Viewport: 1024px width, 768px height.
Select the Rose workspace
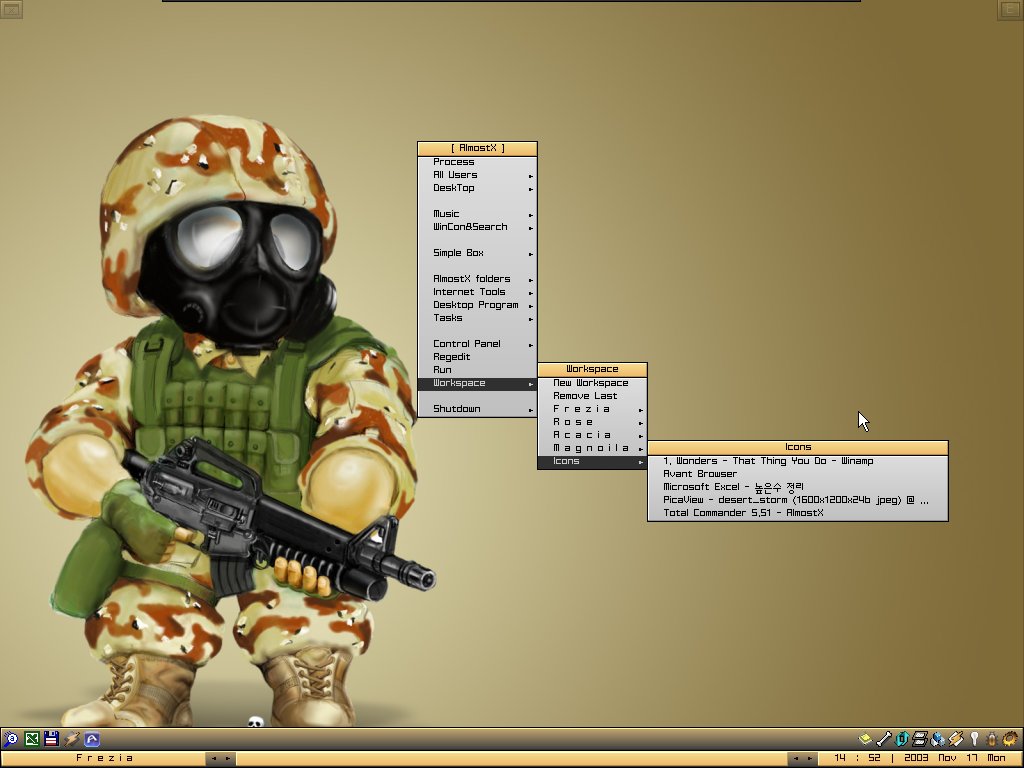[x=592, y=422]
